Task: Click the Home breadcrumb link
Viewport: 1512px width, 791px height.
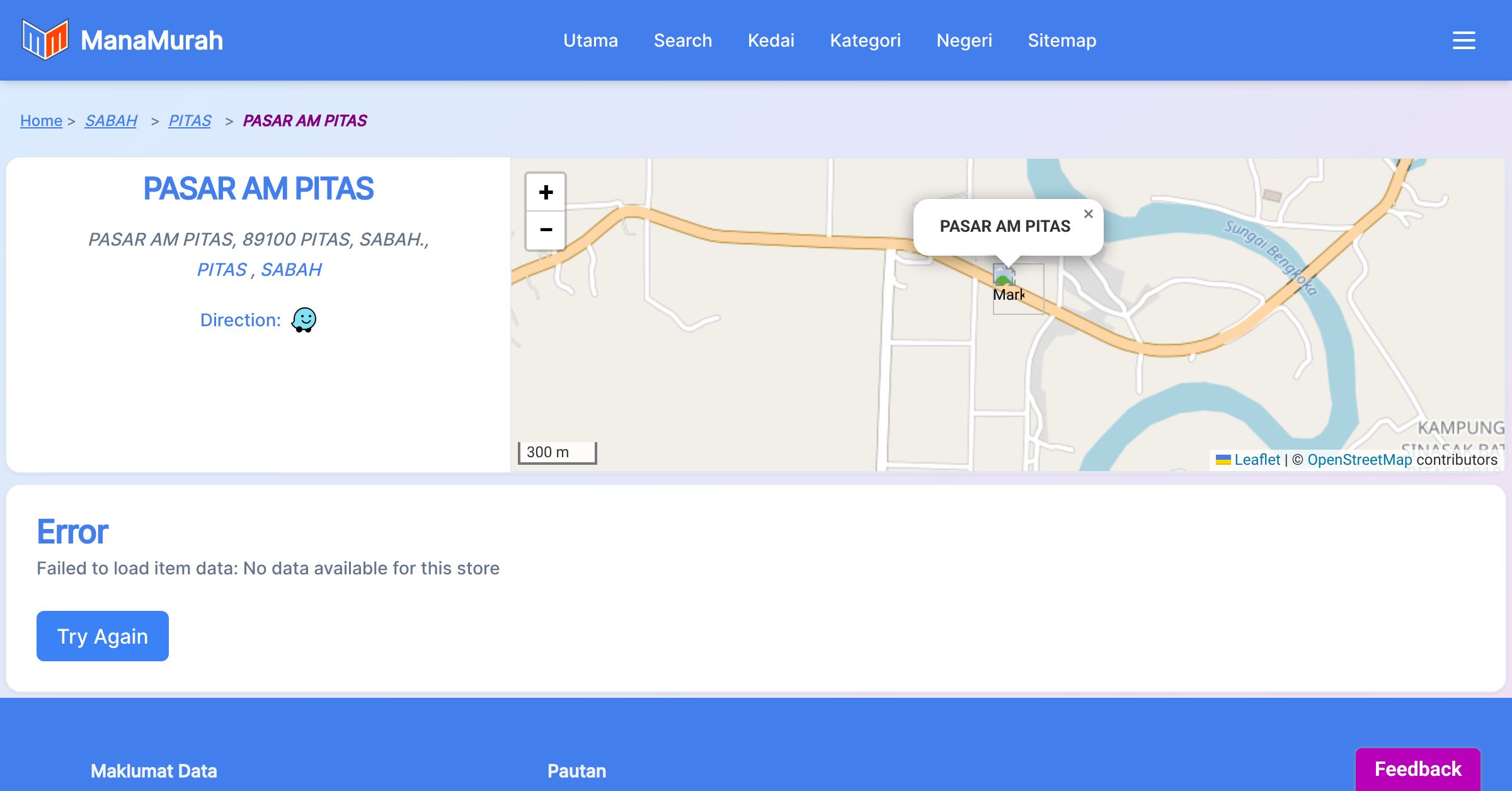Action: 41,120
